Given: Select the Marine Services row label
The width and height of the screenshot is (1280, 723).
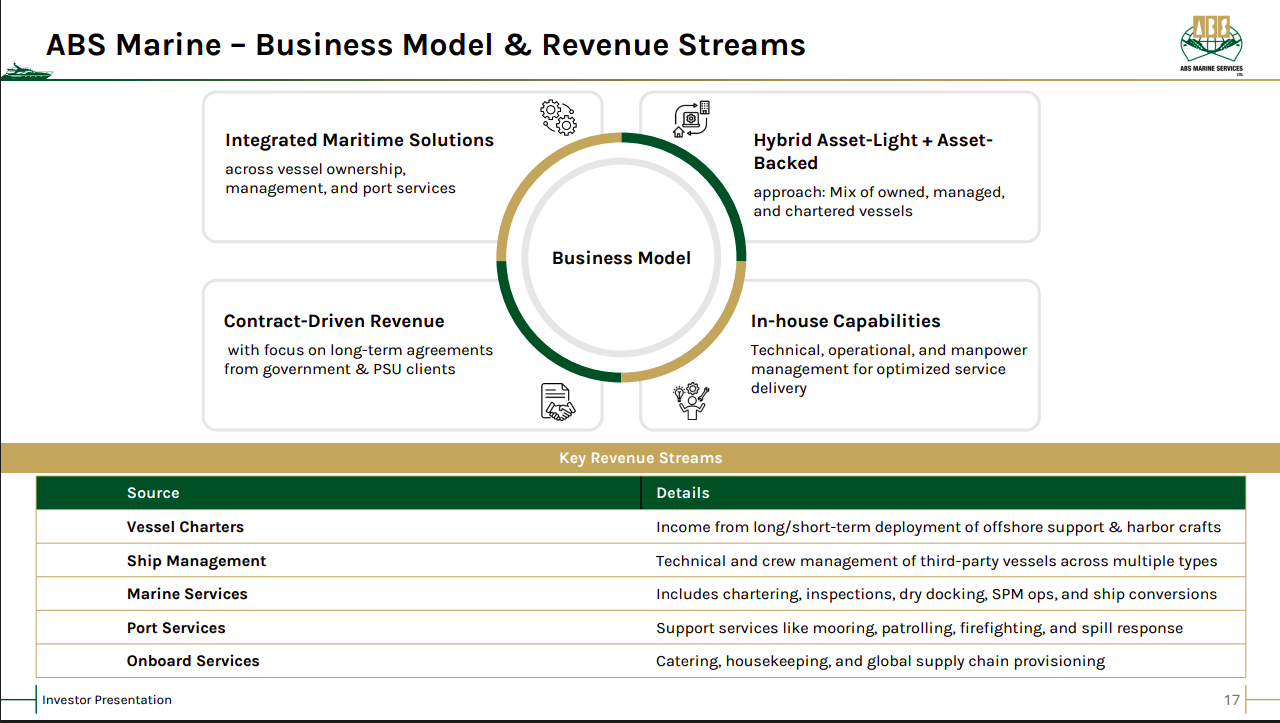Looking at the screenshot, I should [187, 594].
